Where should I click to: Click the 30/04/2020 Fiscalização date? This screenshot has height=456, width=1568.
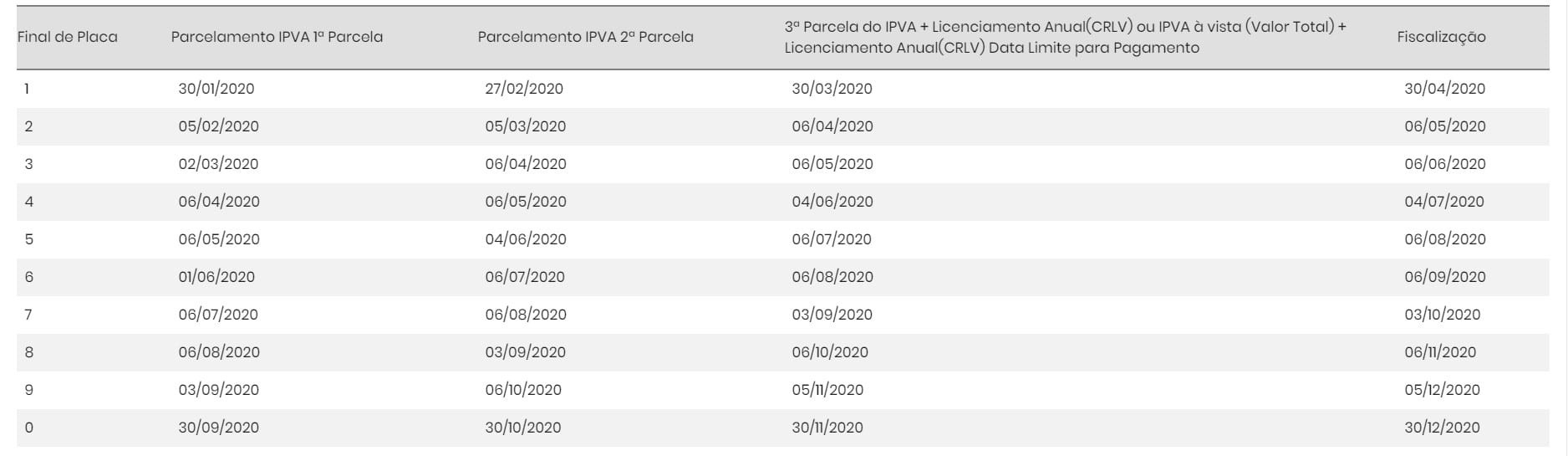[x=1444, y=89]
